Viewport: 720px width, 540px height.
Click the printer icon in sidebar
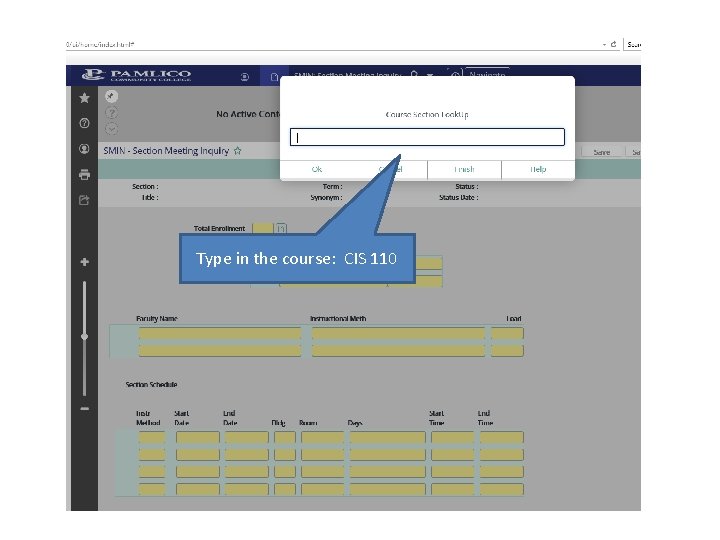(84, 174)
